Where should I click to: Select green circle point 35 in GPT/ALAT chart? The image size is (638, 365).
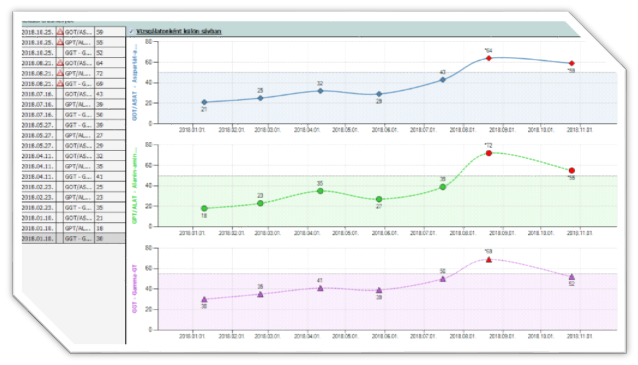[x=320, y=191]
